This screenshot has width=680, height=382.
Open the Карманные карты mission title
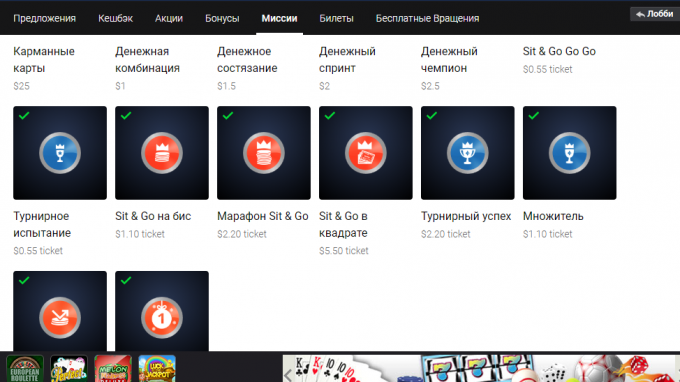[x=44, y=60]
